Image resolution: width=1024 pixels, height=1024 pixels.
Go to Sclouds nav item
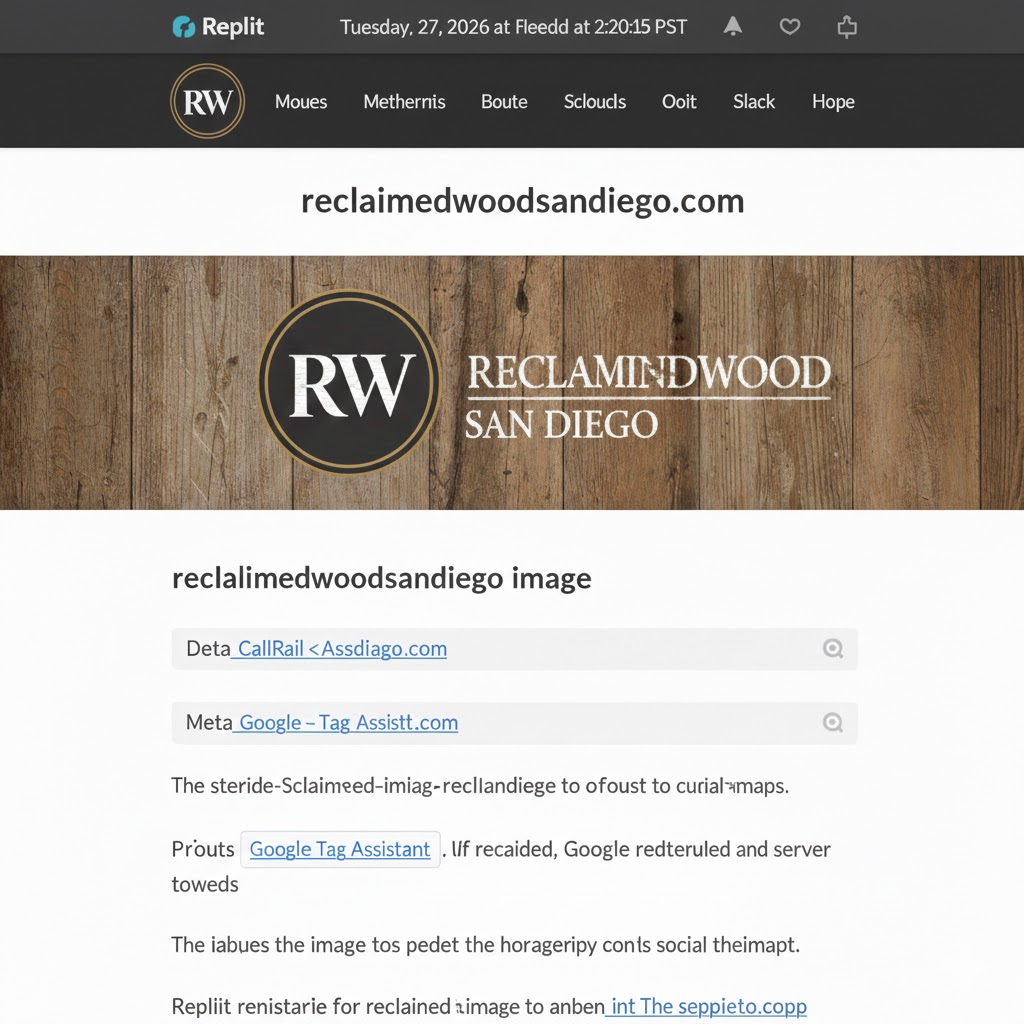(595, 102)
